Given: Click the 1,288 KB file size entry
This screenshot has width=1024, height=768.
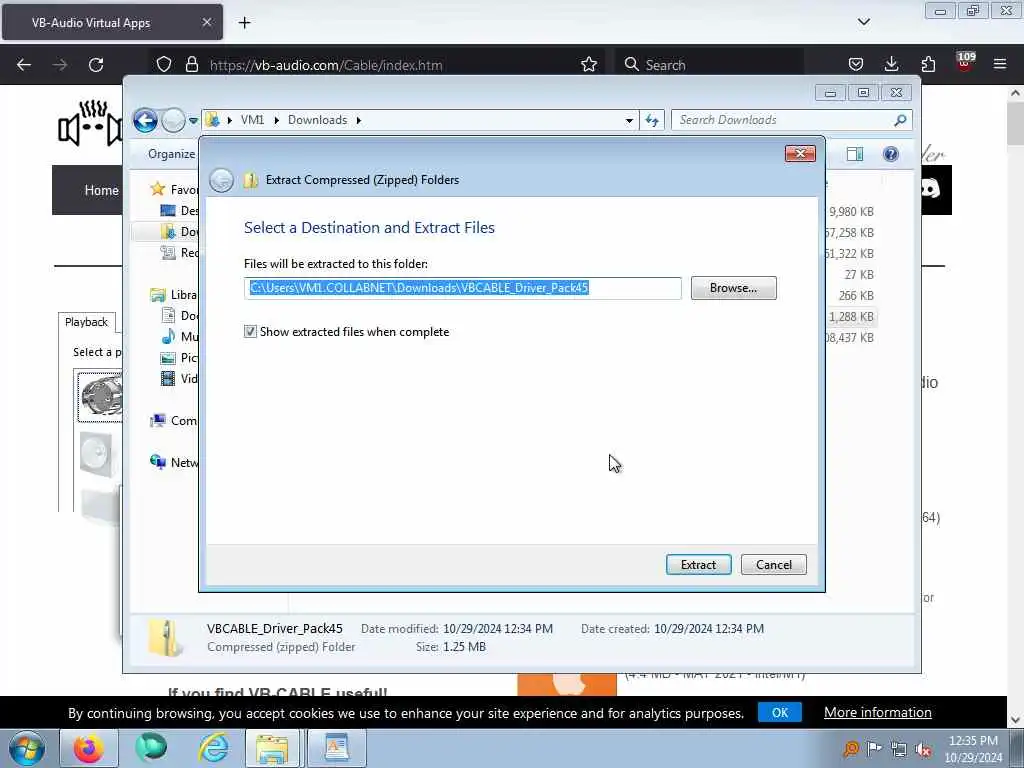Looking at the screenshot, I should (x=851, y=317).
